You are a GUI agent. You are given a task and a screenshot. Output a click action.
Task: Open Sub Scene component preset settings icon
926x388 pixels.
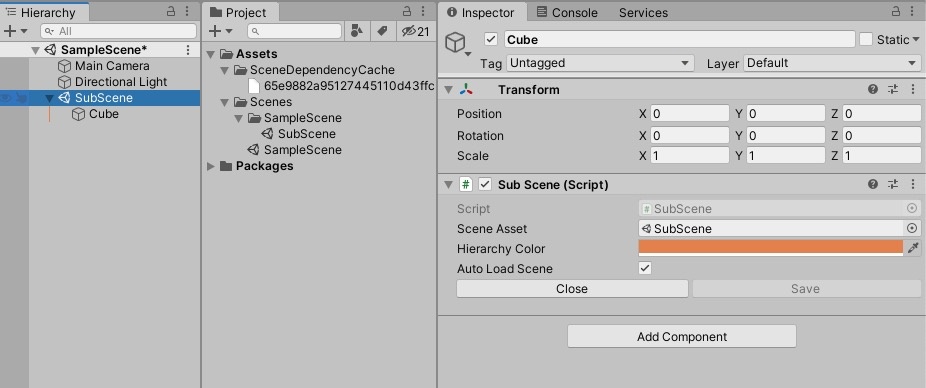tap(893, 184)
